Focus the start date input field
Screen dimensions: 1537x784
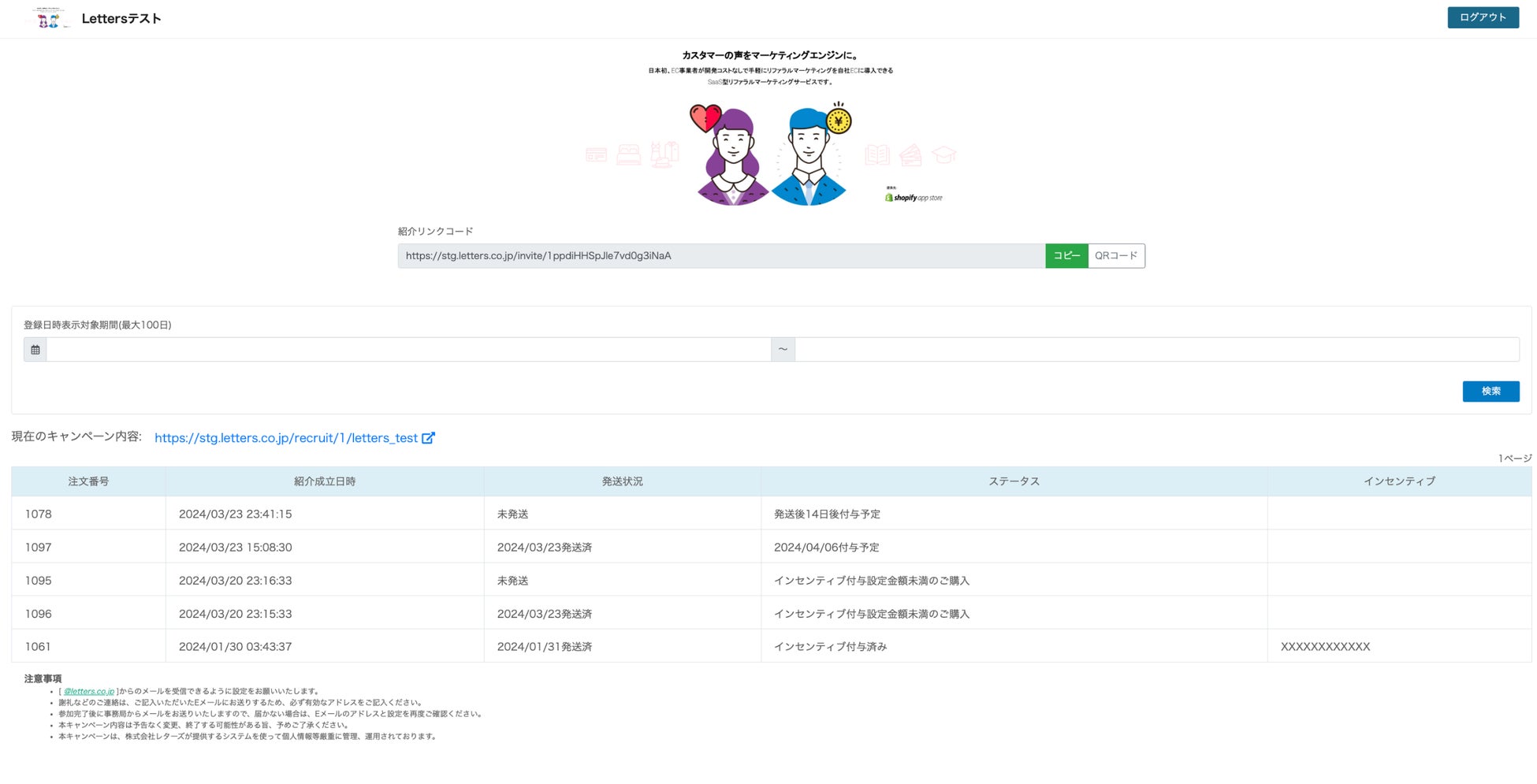coord(408,350)
